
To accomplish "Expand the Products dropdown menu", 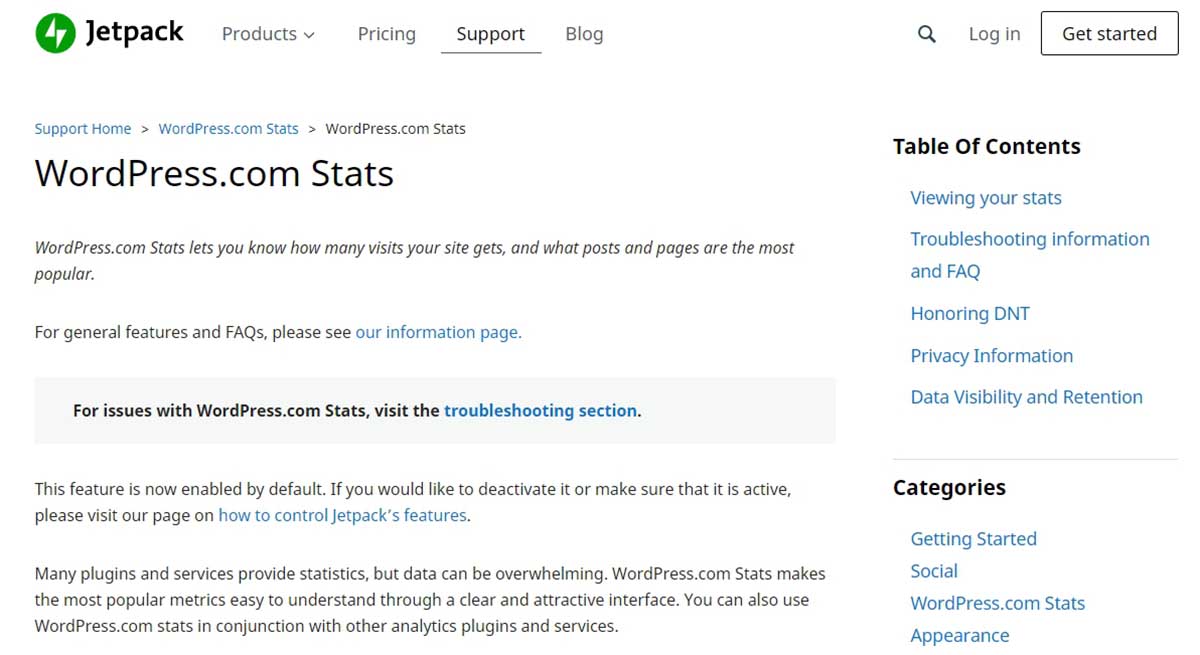I will 268,34.
